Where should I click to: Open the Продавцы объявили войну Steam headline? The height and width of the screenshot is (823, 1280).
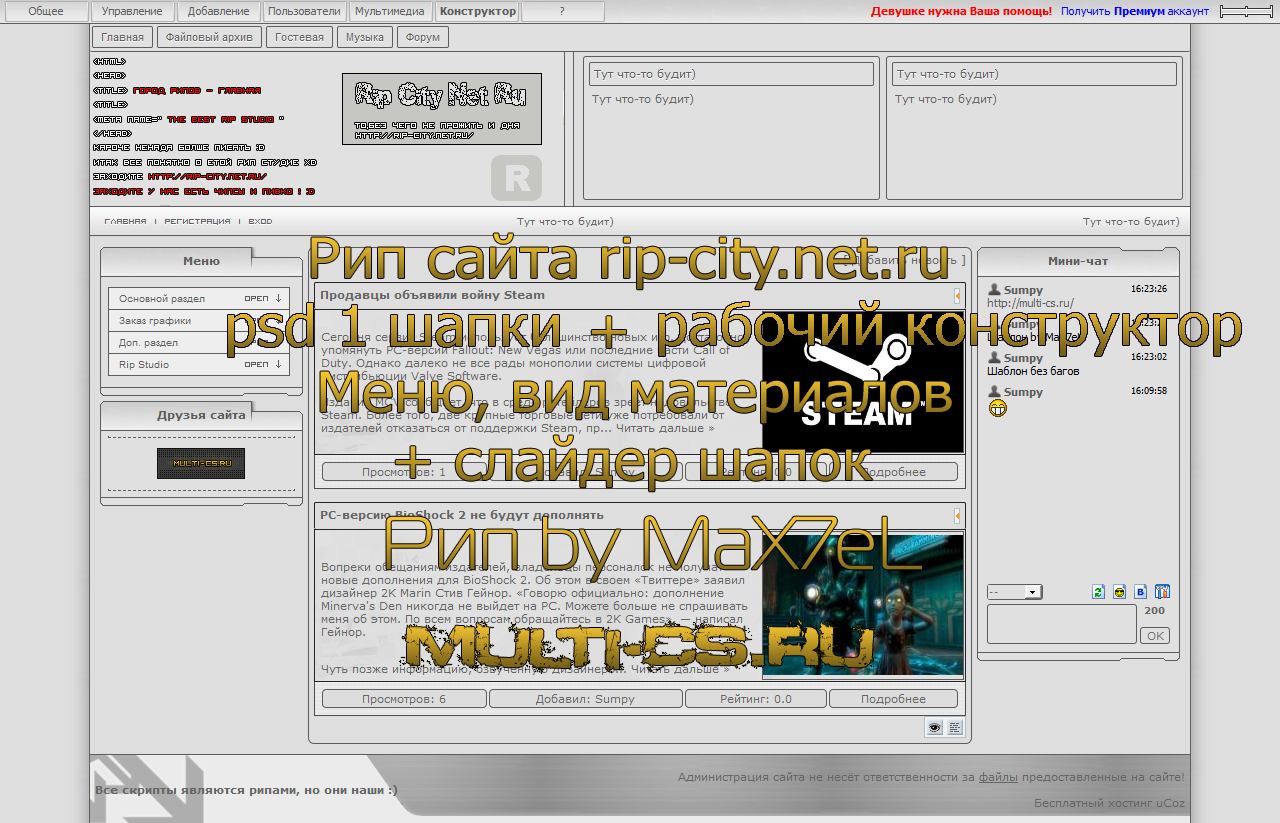click(432, 295)
